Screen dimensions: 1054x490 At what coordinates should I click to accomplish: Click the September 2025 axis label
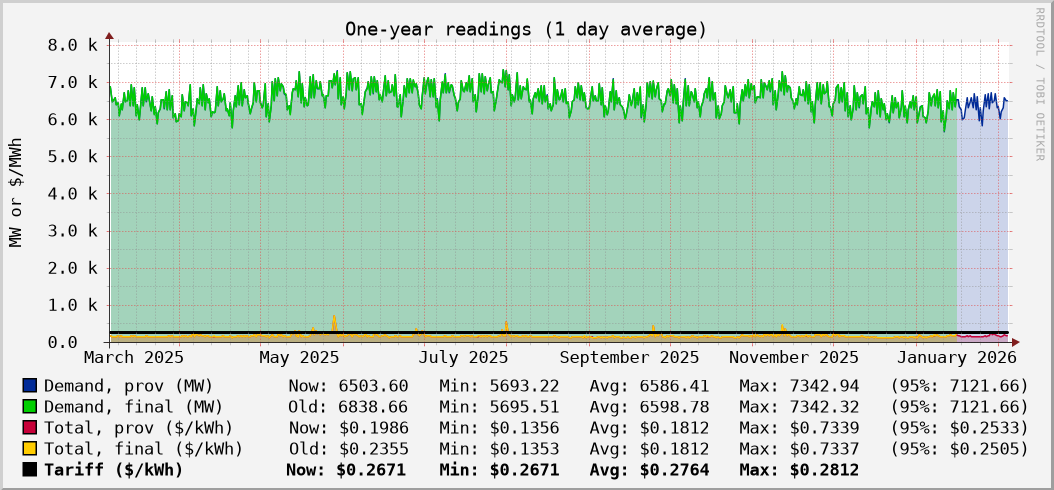coord(629,357)
